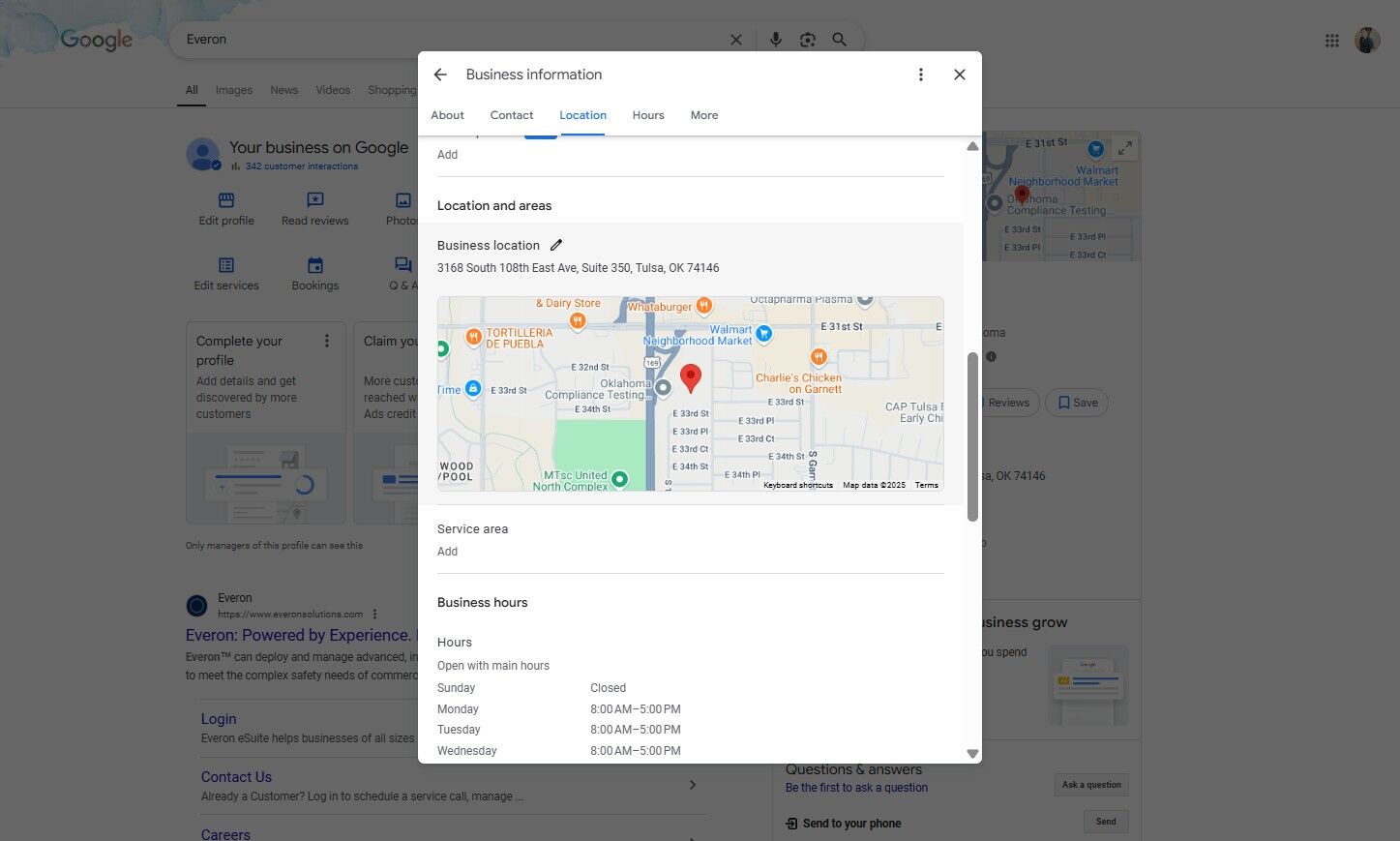Viewport: 1400px width, 841px height.
Task: Close the Business information dialog
Action: [959, 75]
